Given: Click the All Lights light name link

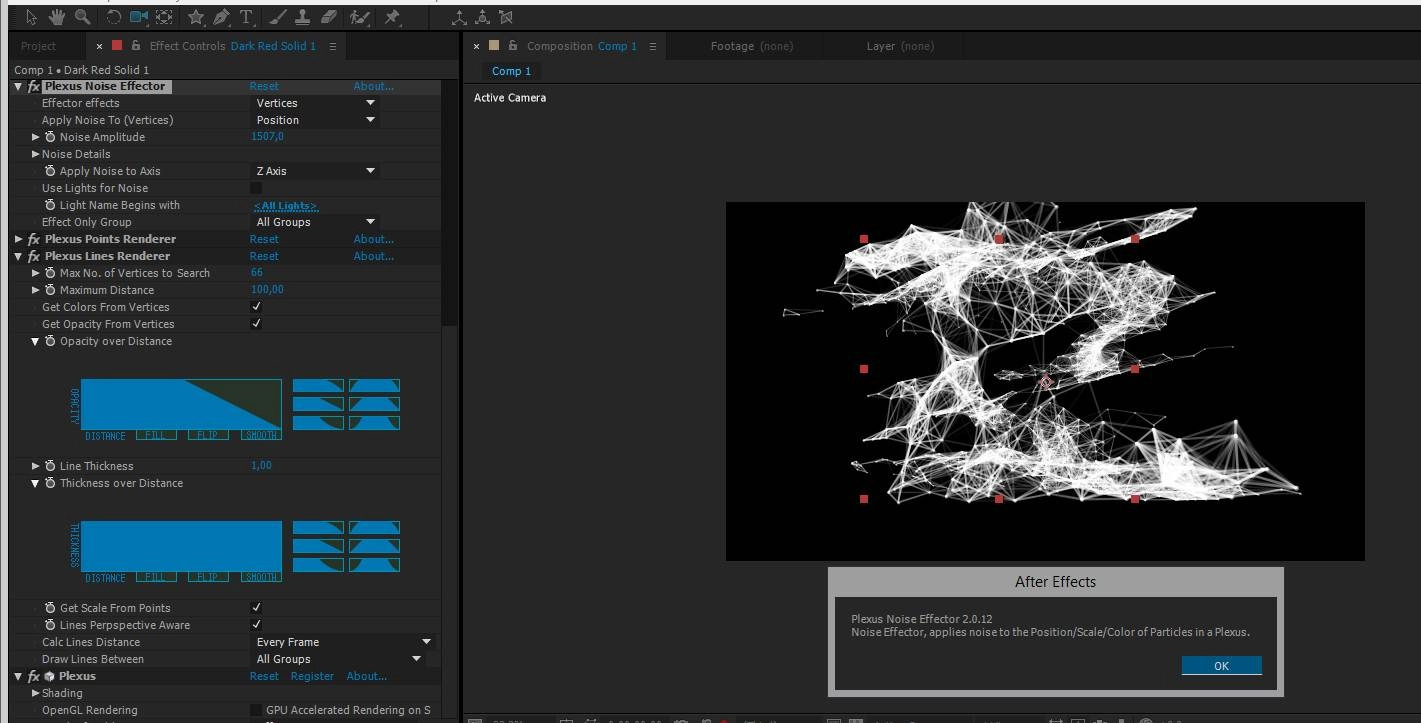Looking at the screenshot, I should click(285, 205).
